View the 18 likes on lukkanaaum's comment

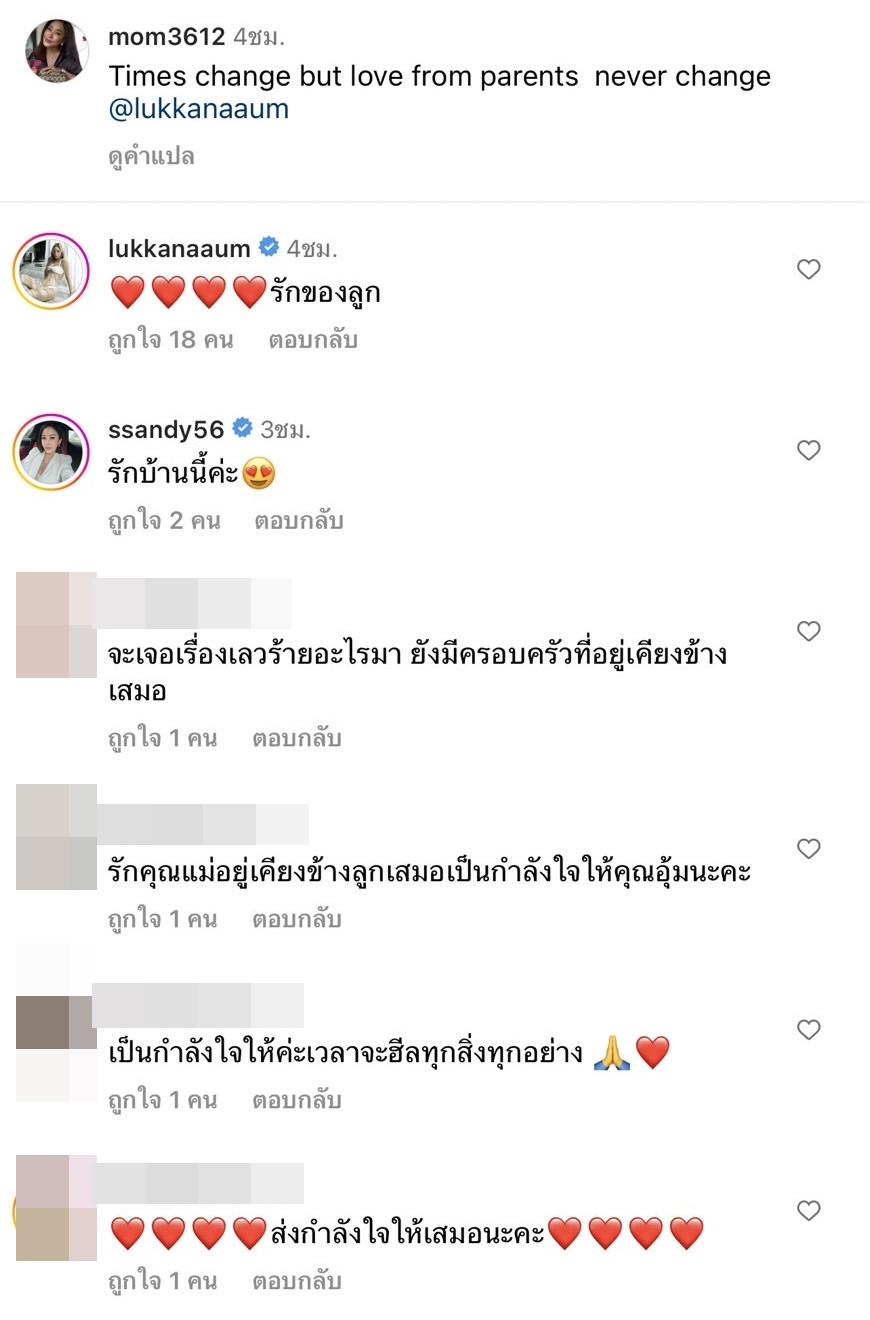tap(171, 340)
